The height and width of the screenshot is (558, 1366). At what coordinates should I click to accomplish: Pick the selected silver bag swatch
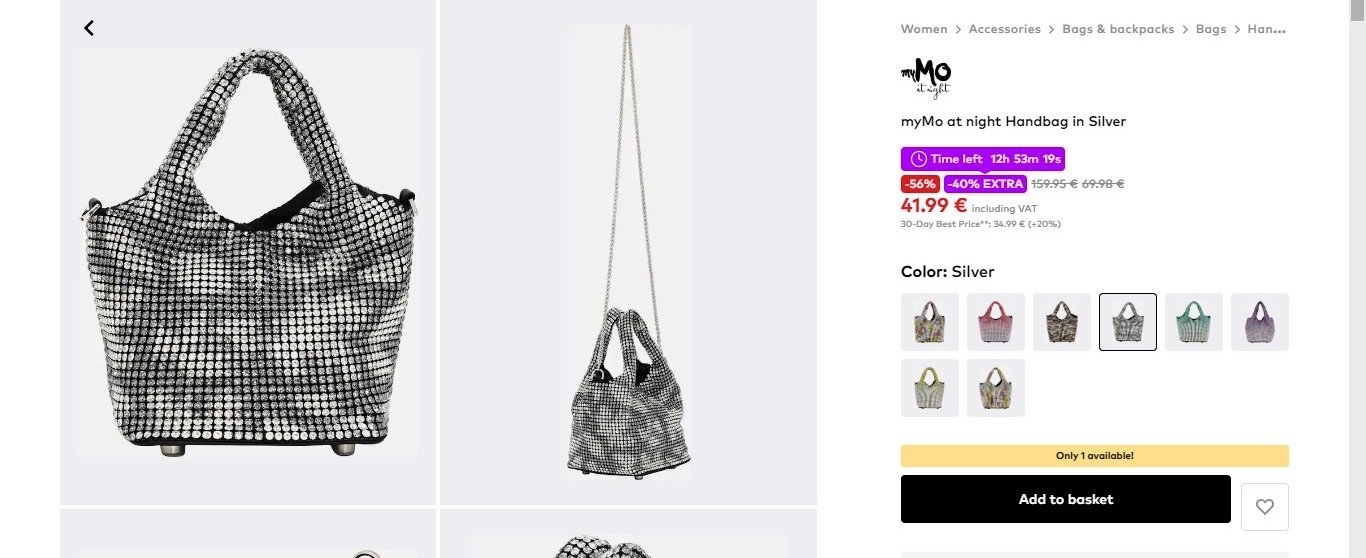coord(1128,322)
